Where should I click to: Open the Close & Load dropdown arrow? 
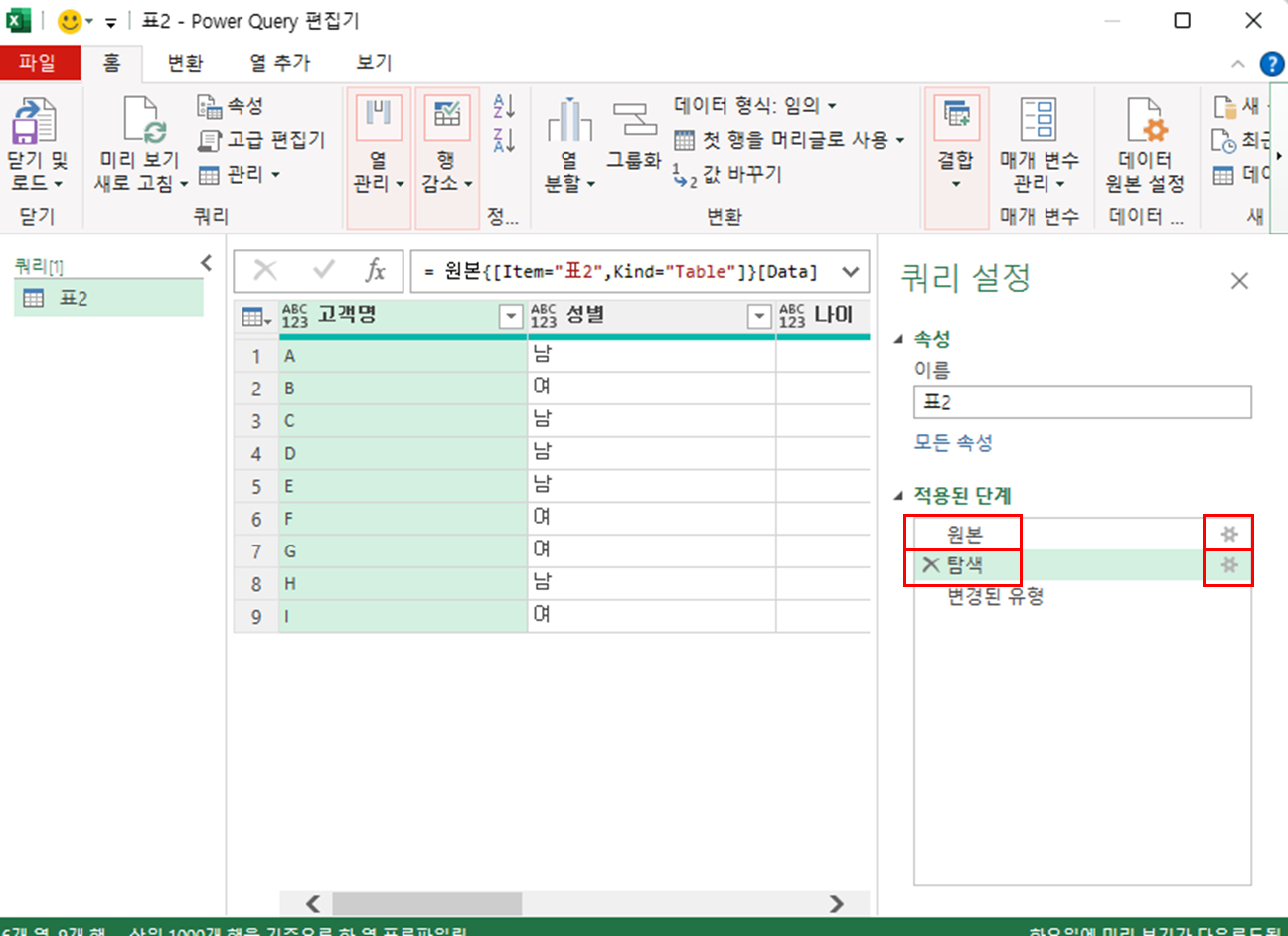coord(59,184)
